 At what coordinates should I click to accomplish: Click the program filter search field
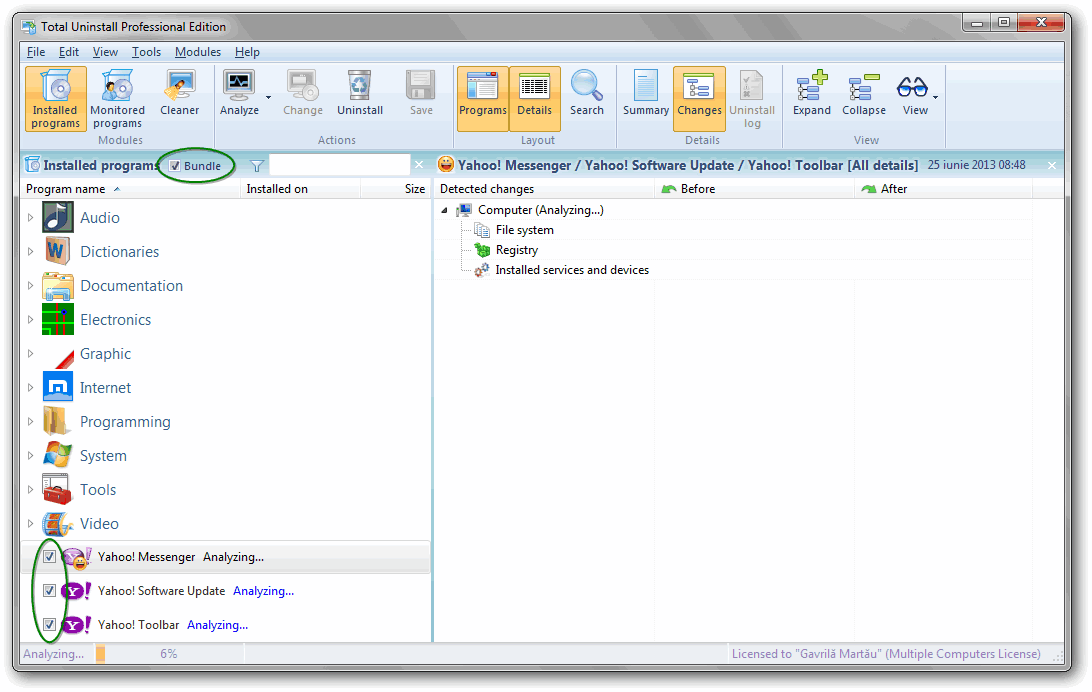pyautogui.click(x=339, y=165)
